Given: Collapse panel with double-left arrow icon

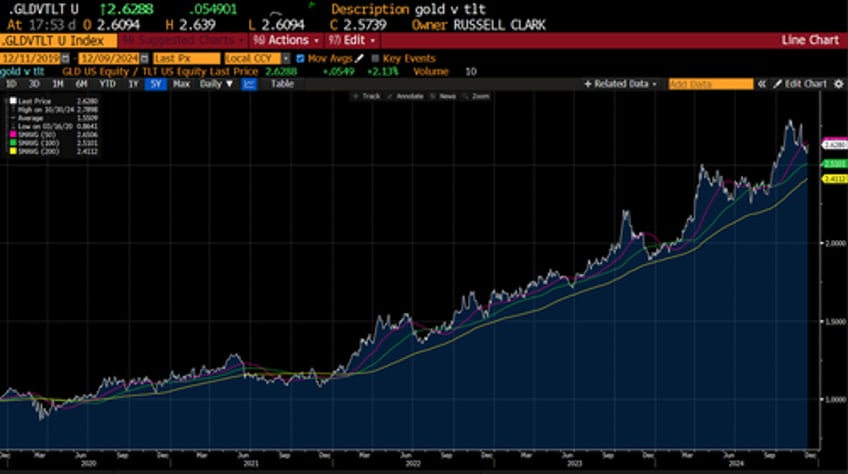Looking at the screenshot, I should [761, 84].
